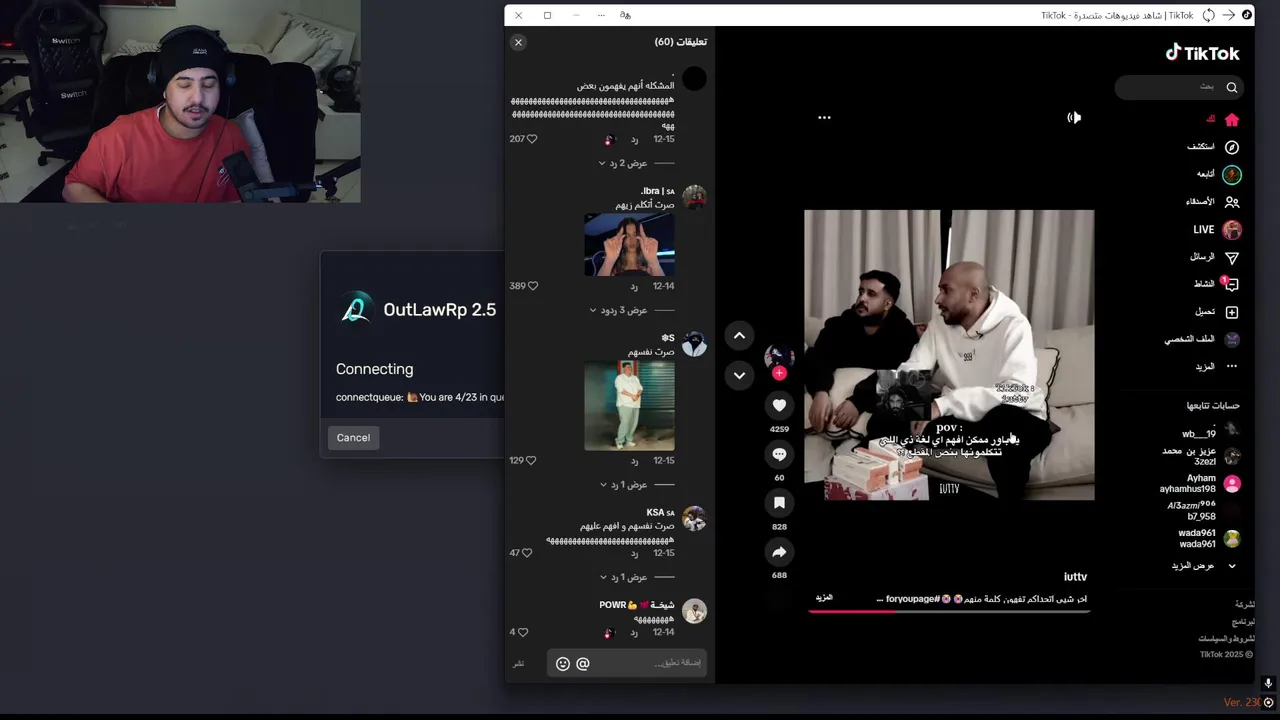Expand the video caption with المزيد
The image size is (1280, 720).
pyautogui.click(x=824, y=598)
